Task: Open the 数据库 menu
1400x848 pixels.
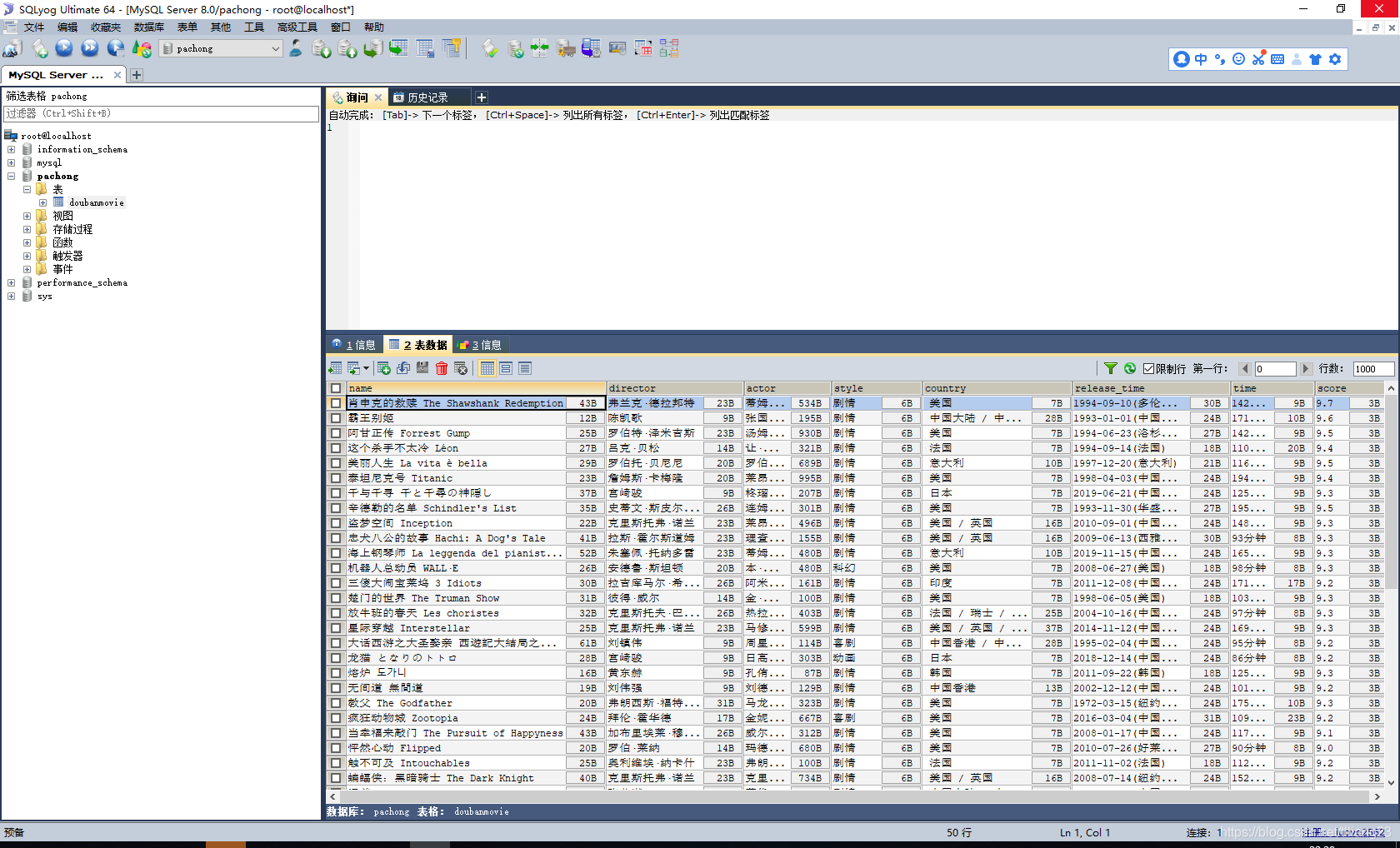Action: click(x=149, y=27)
